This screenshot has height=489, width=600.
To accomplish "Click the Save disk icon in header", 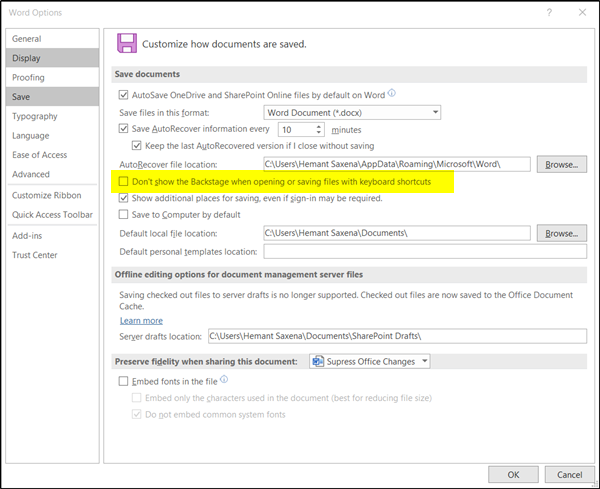I will (127, 43).
